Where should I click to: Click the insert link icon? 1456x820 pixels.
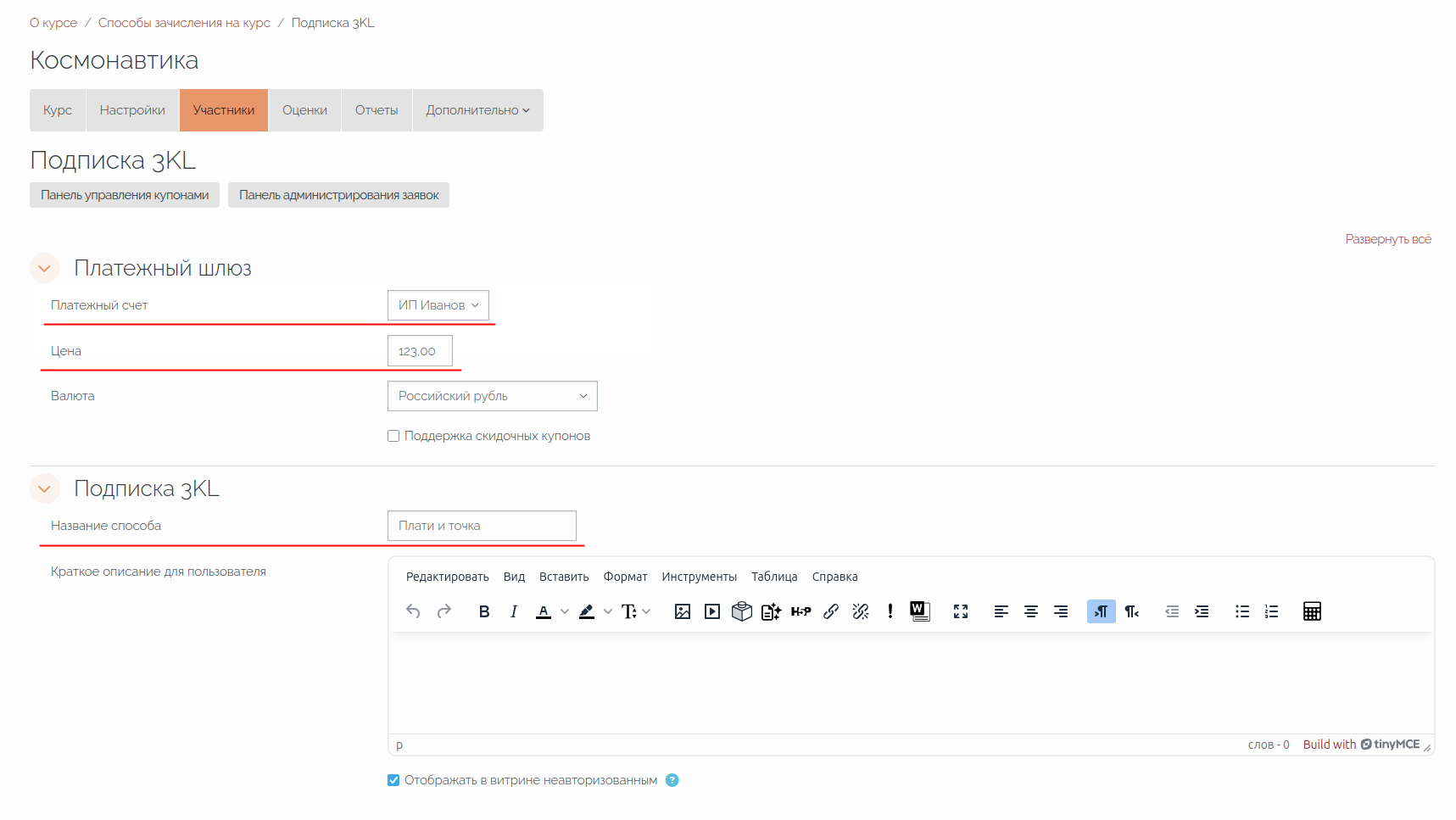click(831, 611)
